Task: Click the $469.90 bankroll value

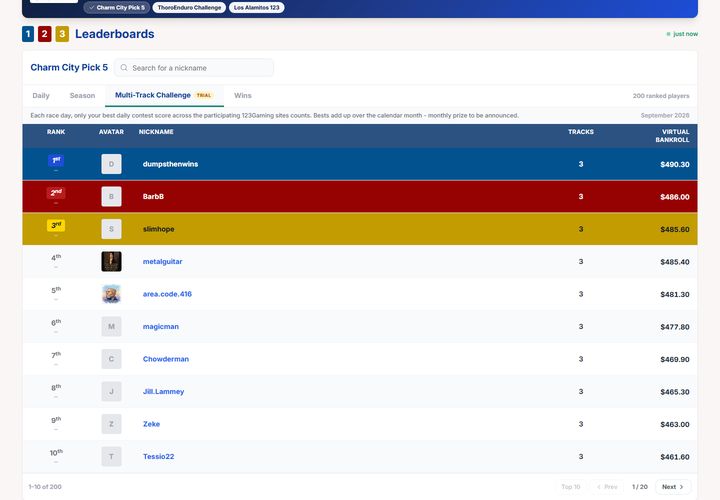Action: coord(675,360)
